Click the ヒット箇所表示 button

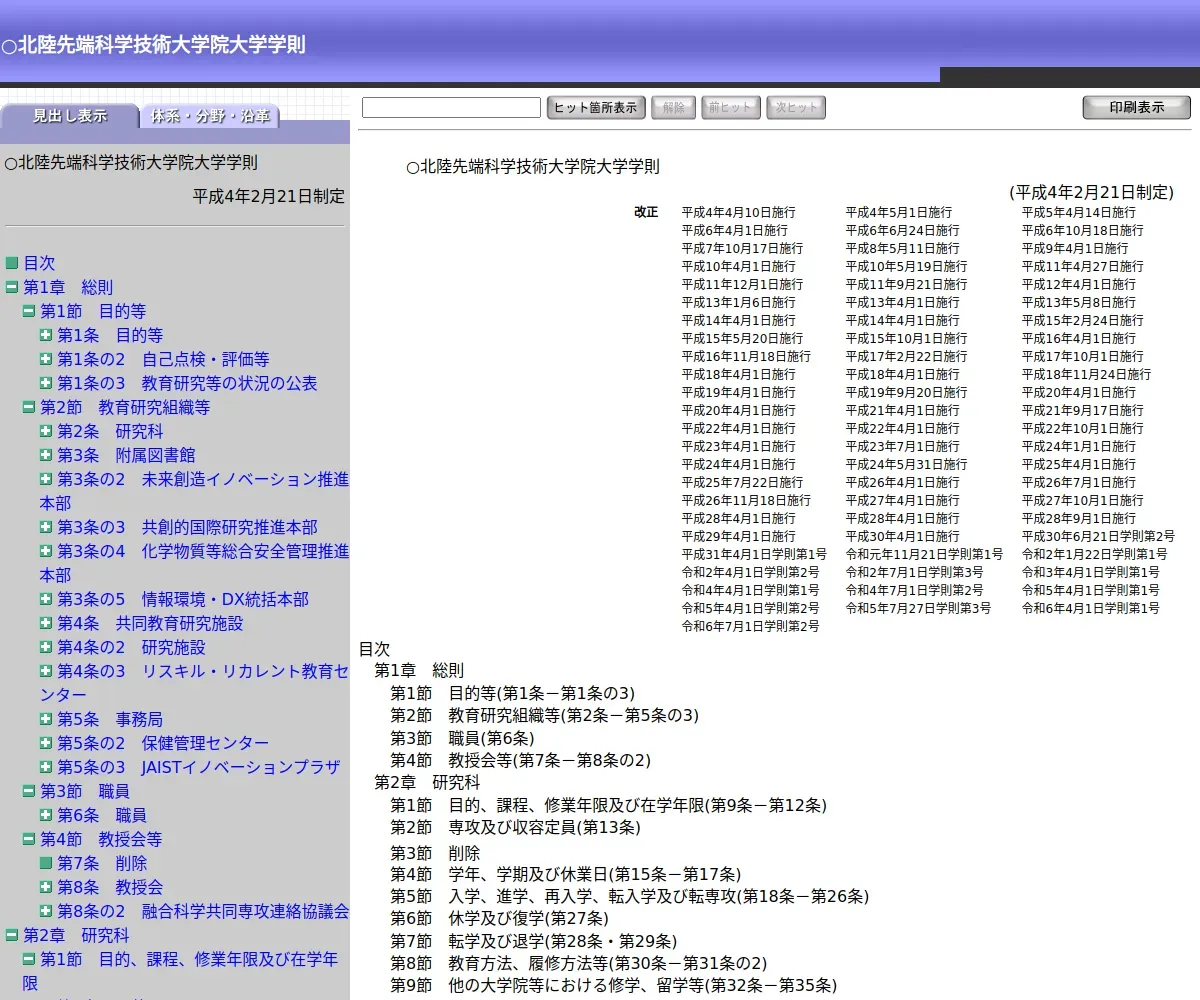[596, 108]
